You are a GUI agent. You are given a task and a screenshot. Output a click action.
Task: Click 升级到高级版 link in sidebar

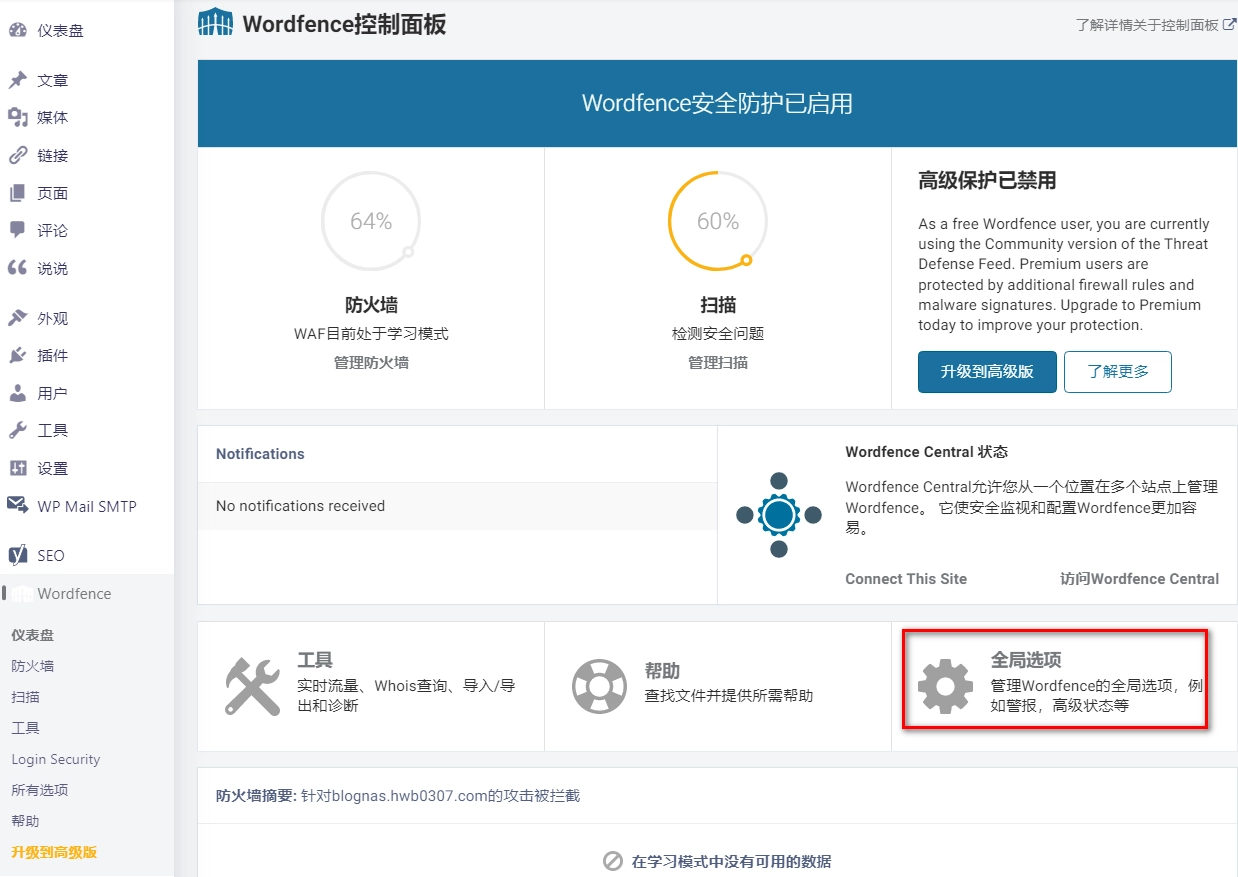tap(54, 852)
